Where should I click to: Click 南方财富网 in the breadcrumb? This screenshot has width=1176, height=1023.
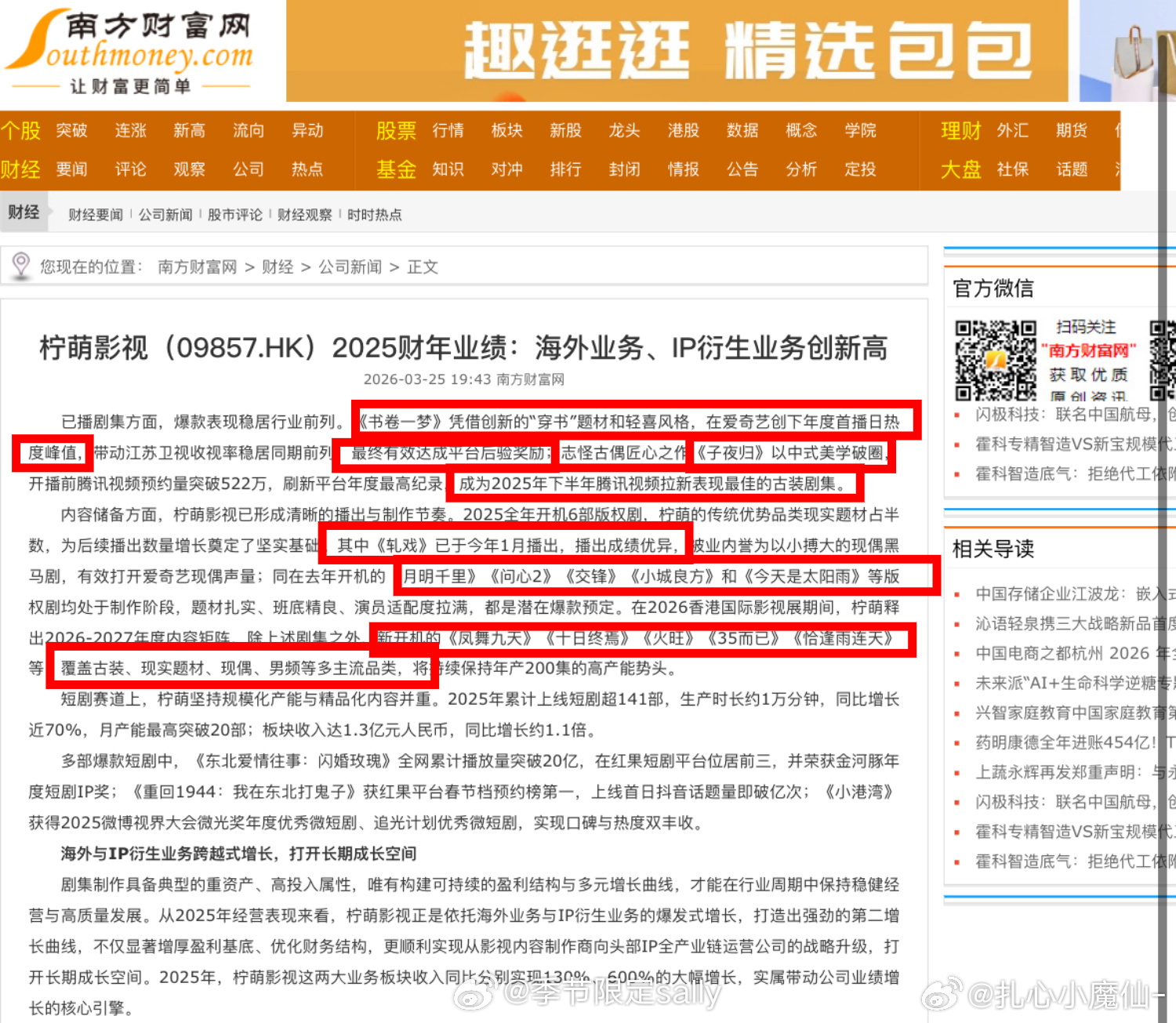[x=197, y=267]
